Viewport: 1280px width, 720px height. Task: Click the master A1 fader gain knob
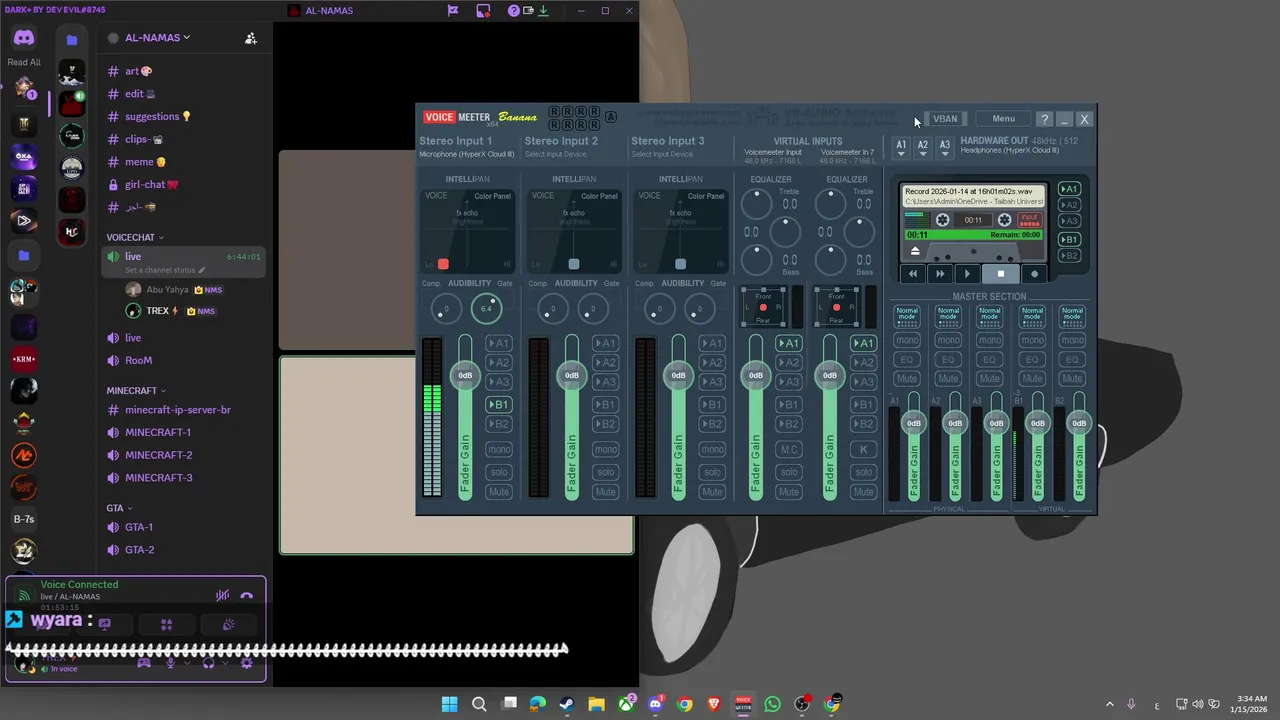click(913, 423)
